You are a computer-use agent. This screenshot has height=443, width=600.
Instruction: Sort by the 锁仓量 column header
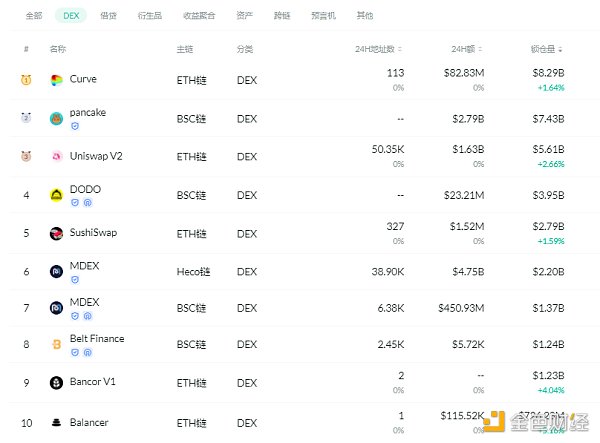click(546, 49)
